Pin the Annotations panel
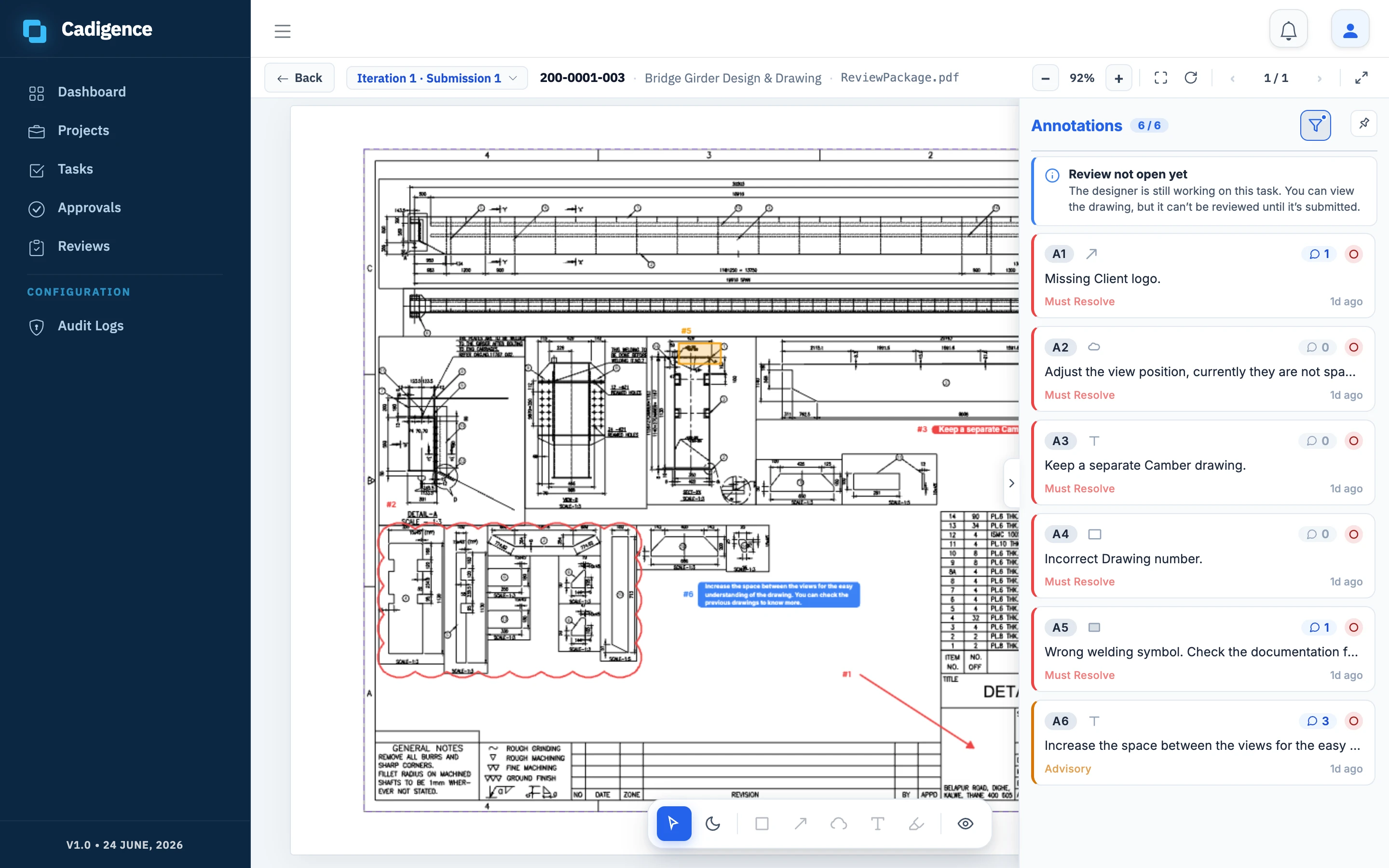1389x868 pixels. (1364, 123)
